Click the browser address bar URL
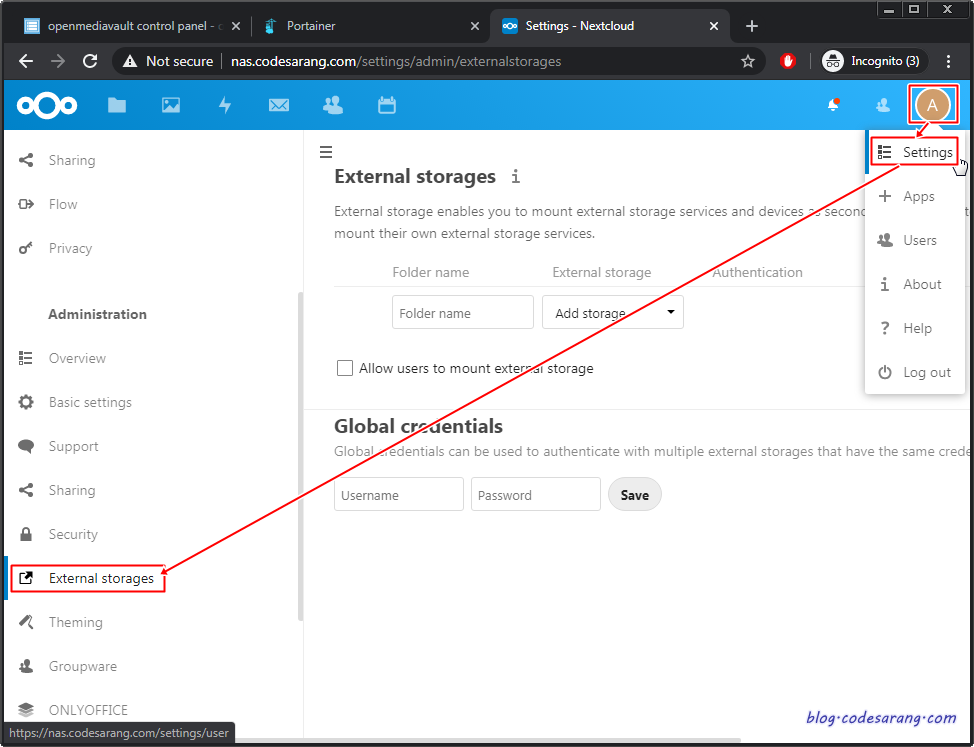Image resolution: width=974 pixels, height=747 pixels. (396, 61)
